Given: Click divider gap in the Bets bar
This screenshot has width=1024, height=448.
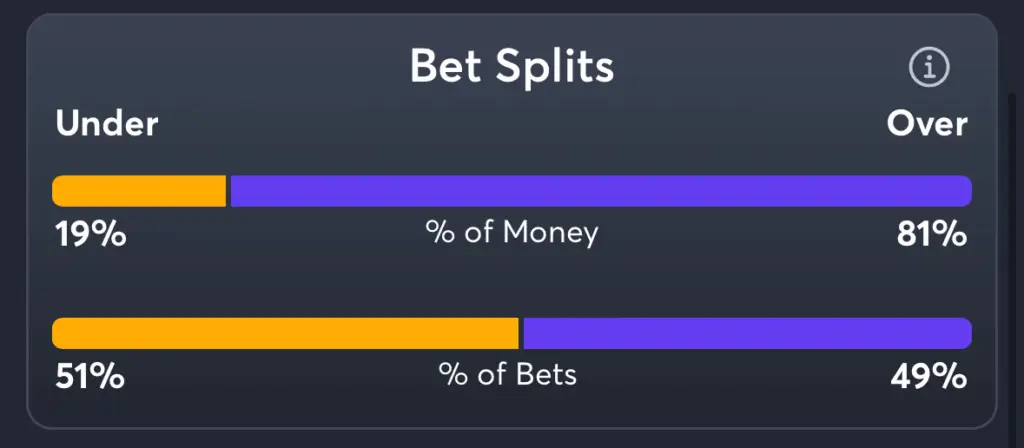Looking at the screenshot, I should (521, 333).
